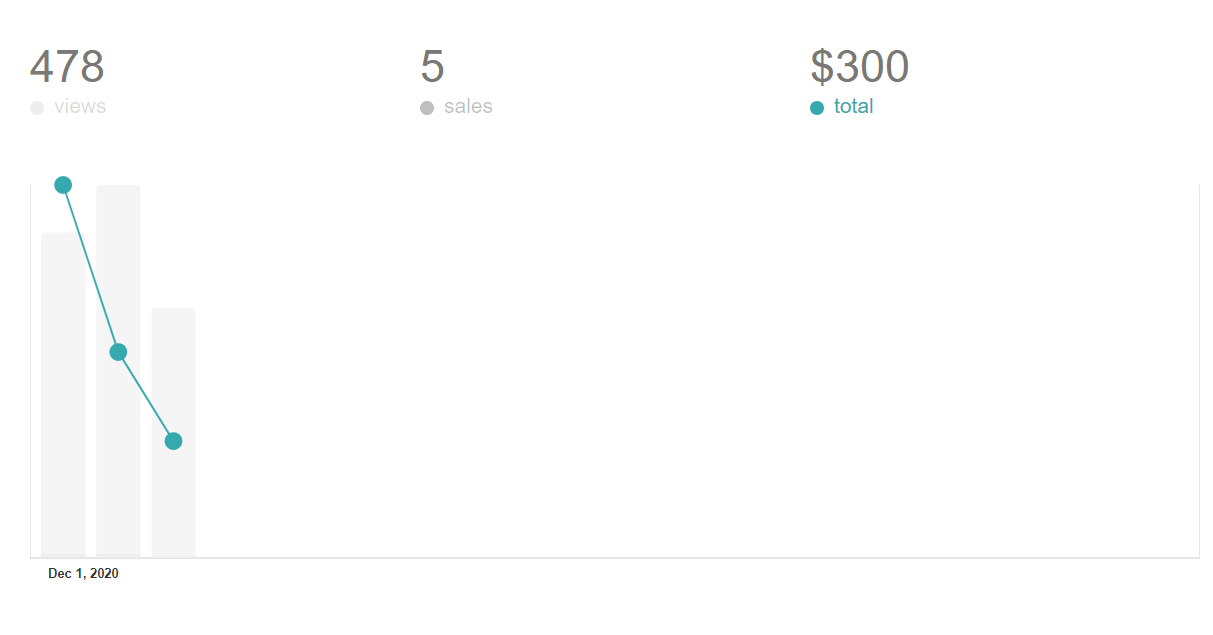1213x635 pixels.
Task: Click the 5 sales count
Action: tap(432, 67)
